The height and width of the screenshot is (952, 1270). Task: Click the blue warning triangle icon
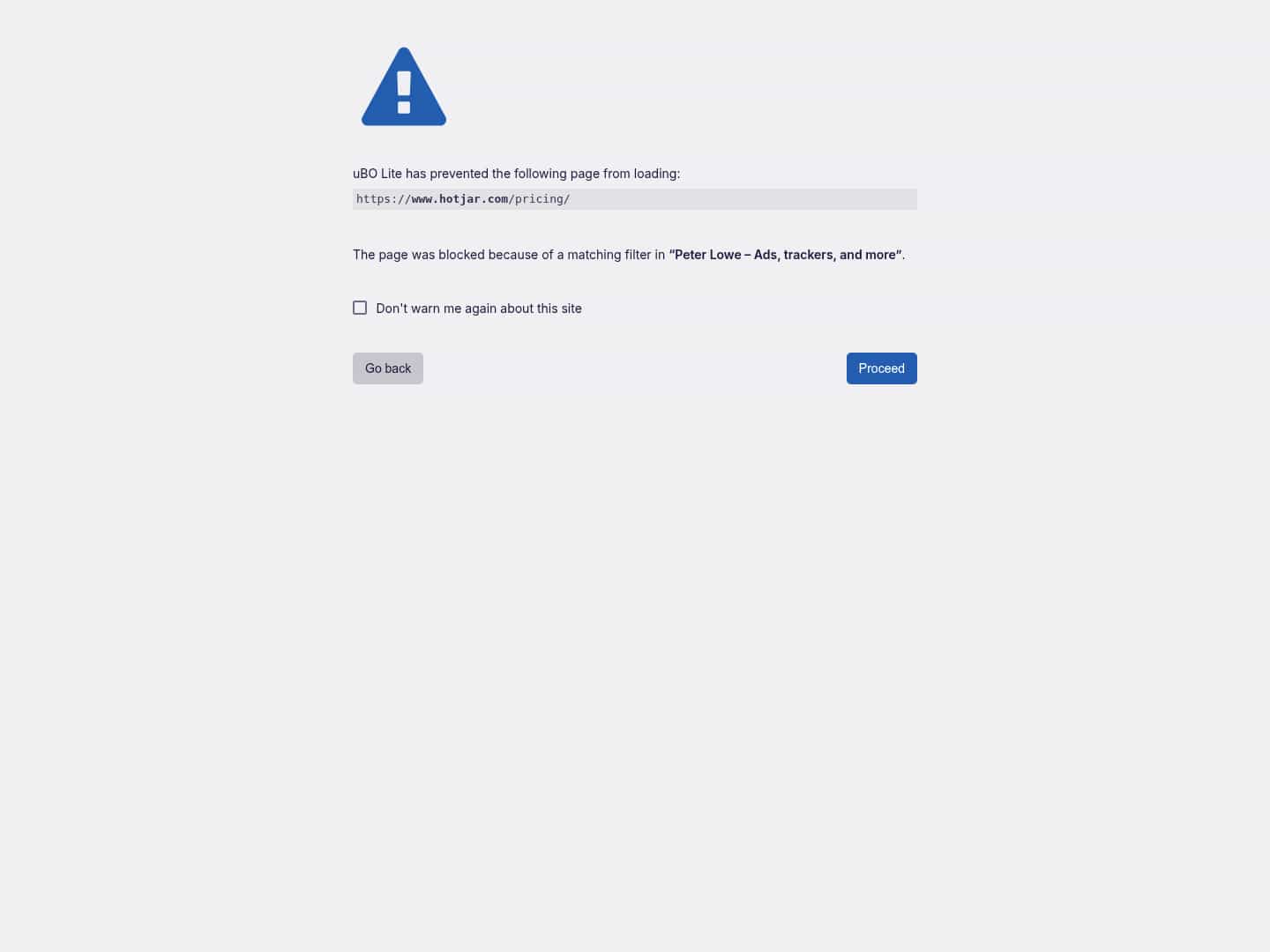click(x=404, y=86)
